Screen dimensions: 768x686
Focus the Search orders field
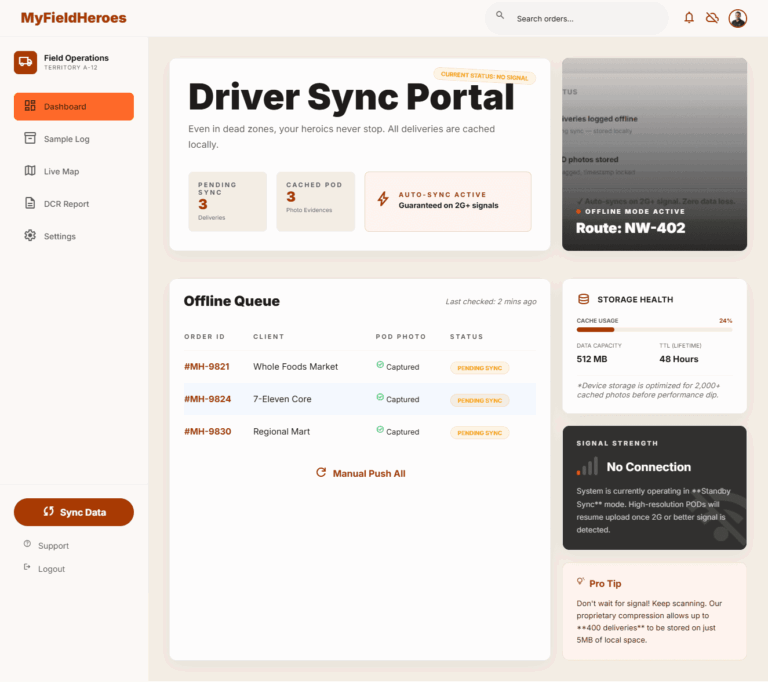576,19
